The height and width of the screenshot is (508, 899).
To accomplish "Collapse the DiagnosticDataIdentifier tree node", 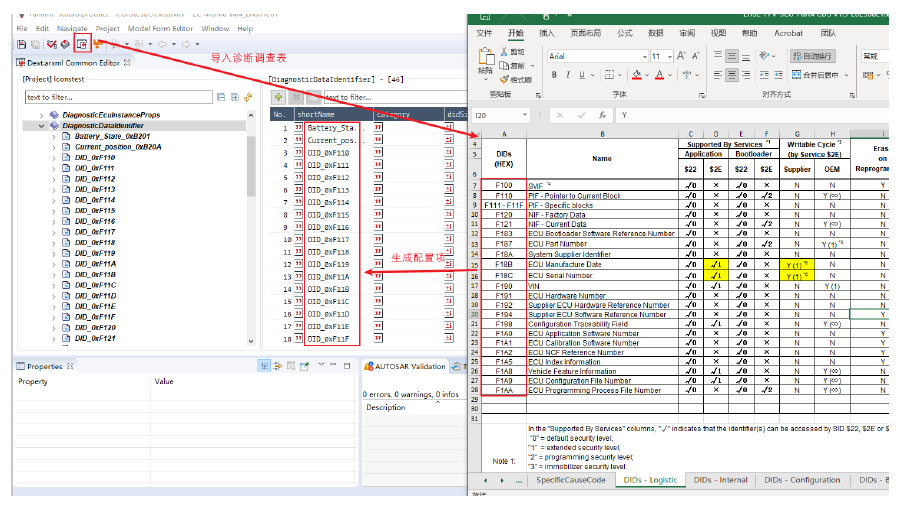I will (41, 126).
